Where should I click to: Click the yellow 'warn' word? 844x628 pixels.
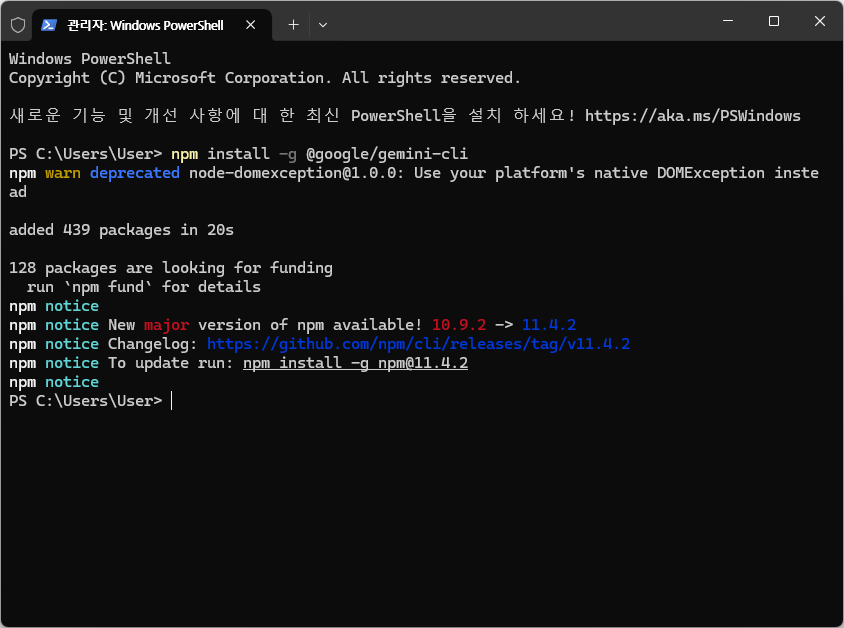(63, 173)
